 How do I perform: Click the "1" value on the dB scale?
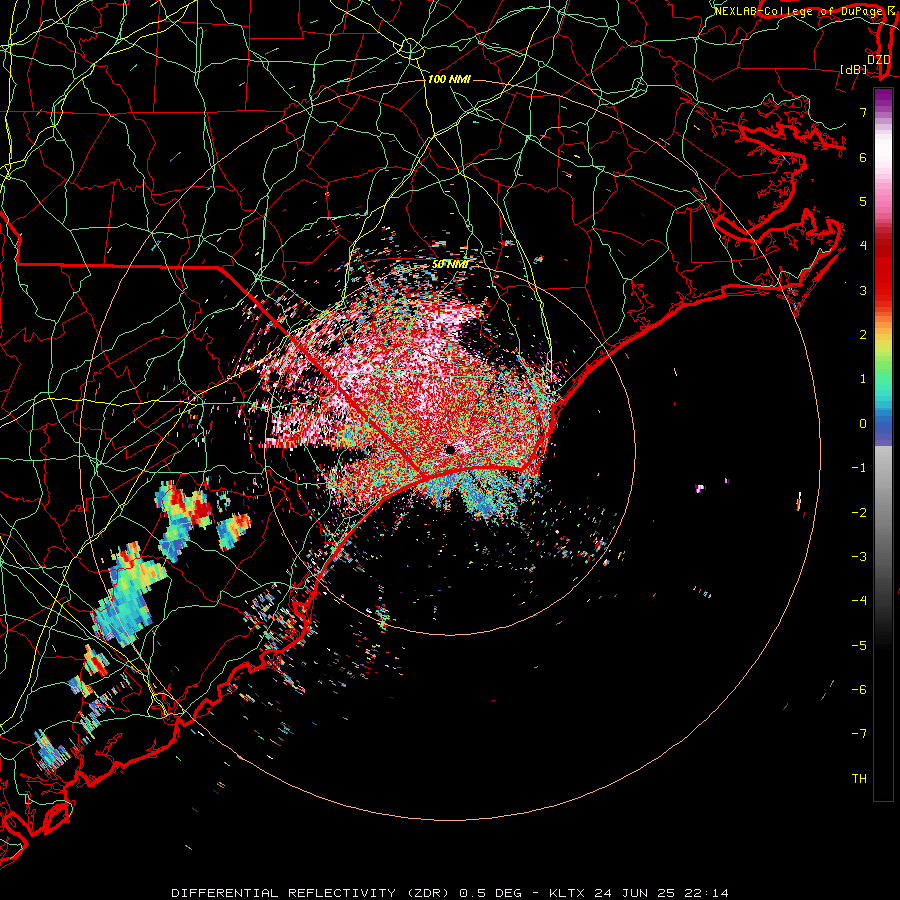863,379
